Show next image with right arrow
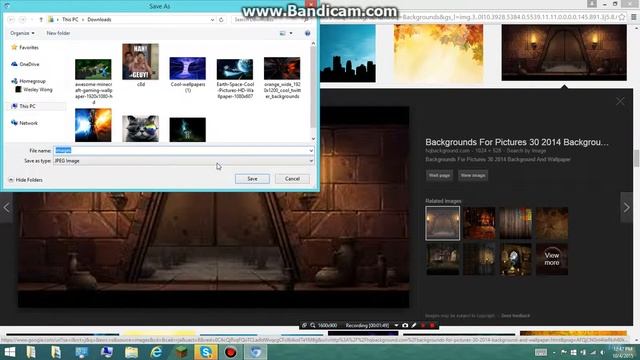 [627, 207]
